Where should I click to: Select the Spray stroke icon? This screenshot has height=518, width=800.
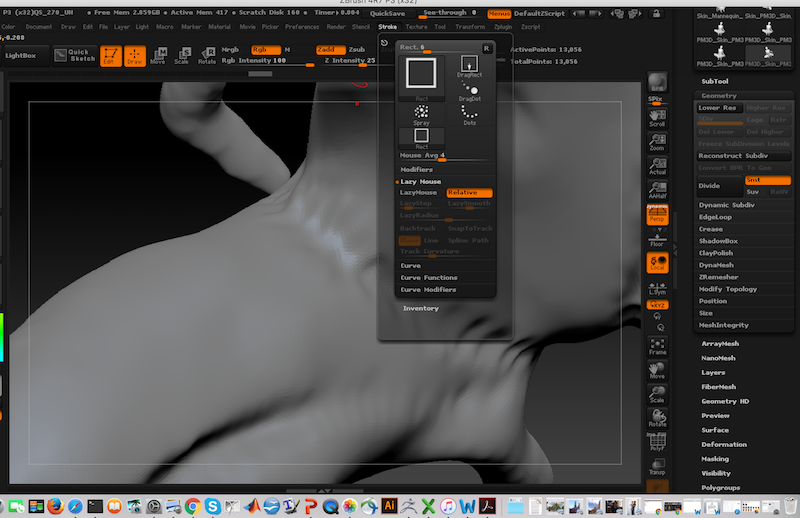click(421, 115)
